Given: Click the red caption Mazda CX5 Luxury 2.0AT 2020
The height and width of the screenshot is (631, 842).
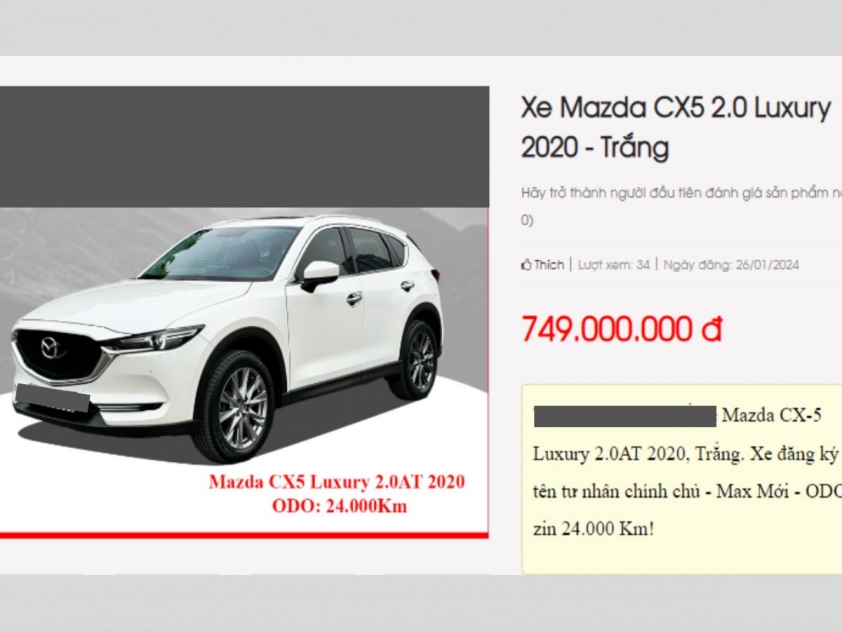Looking at the screenshot, I should click(x=337, y=482).
